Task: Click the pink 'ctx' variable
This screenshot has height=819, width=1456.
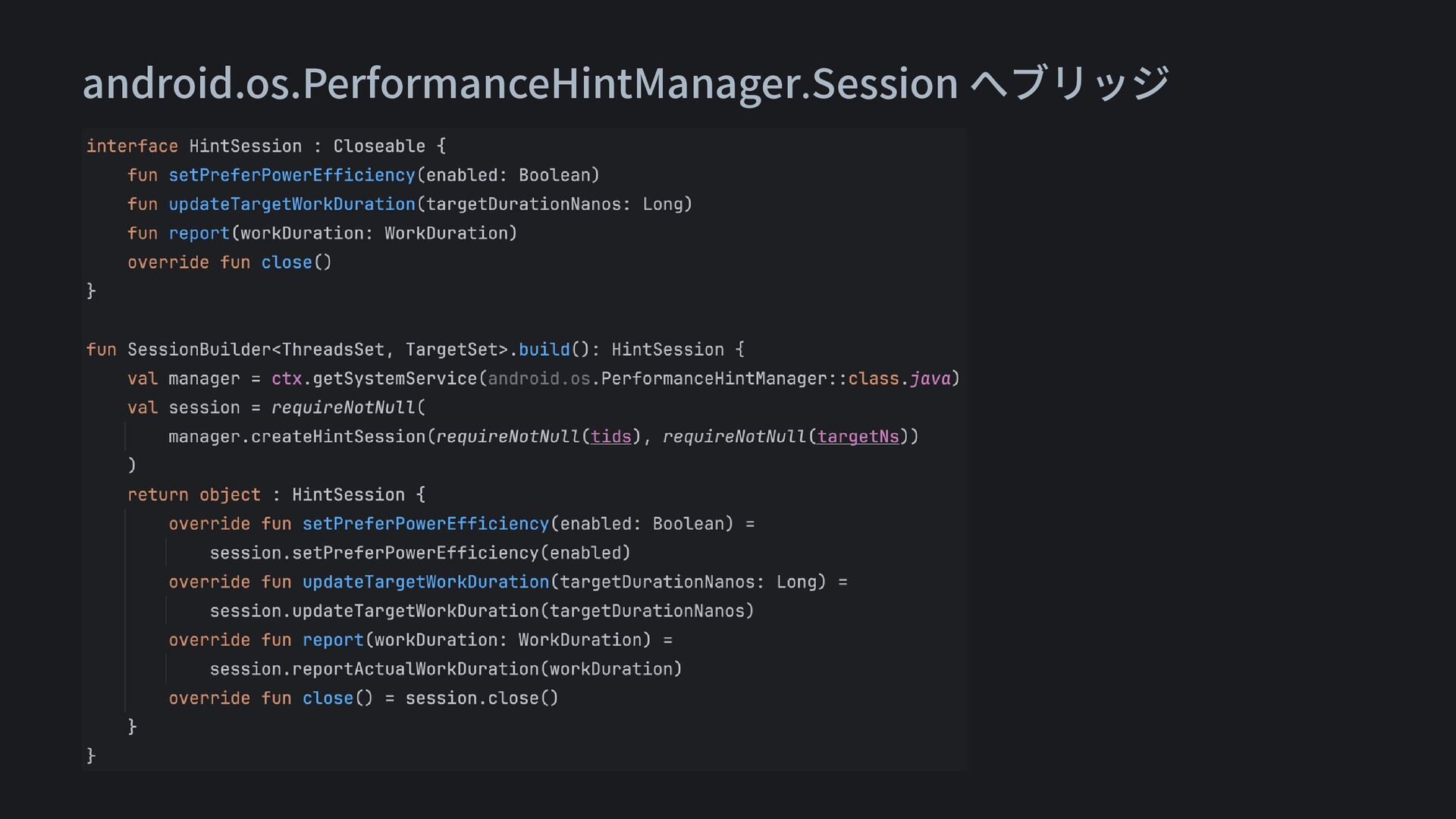Action: [x=287, y=378]
